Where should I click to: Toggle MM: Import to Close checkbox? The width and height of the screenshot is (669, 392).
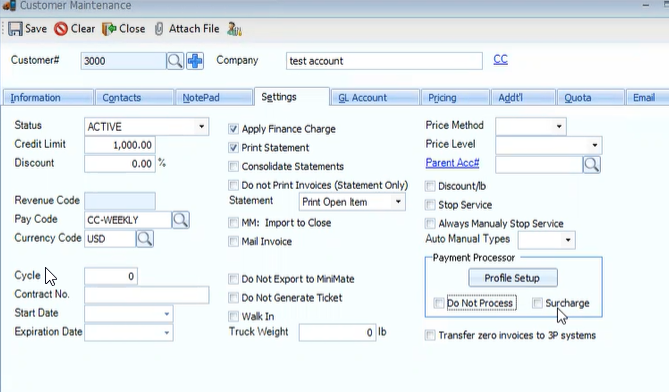coord(233,223)
